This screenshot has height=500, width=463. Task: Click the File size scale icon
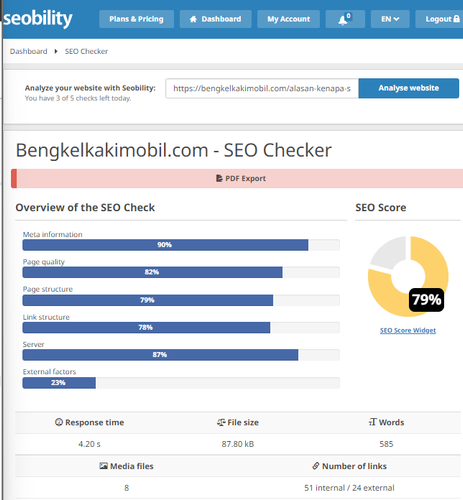click(221, 422)
